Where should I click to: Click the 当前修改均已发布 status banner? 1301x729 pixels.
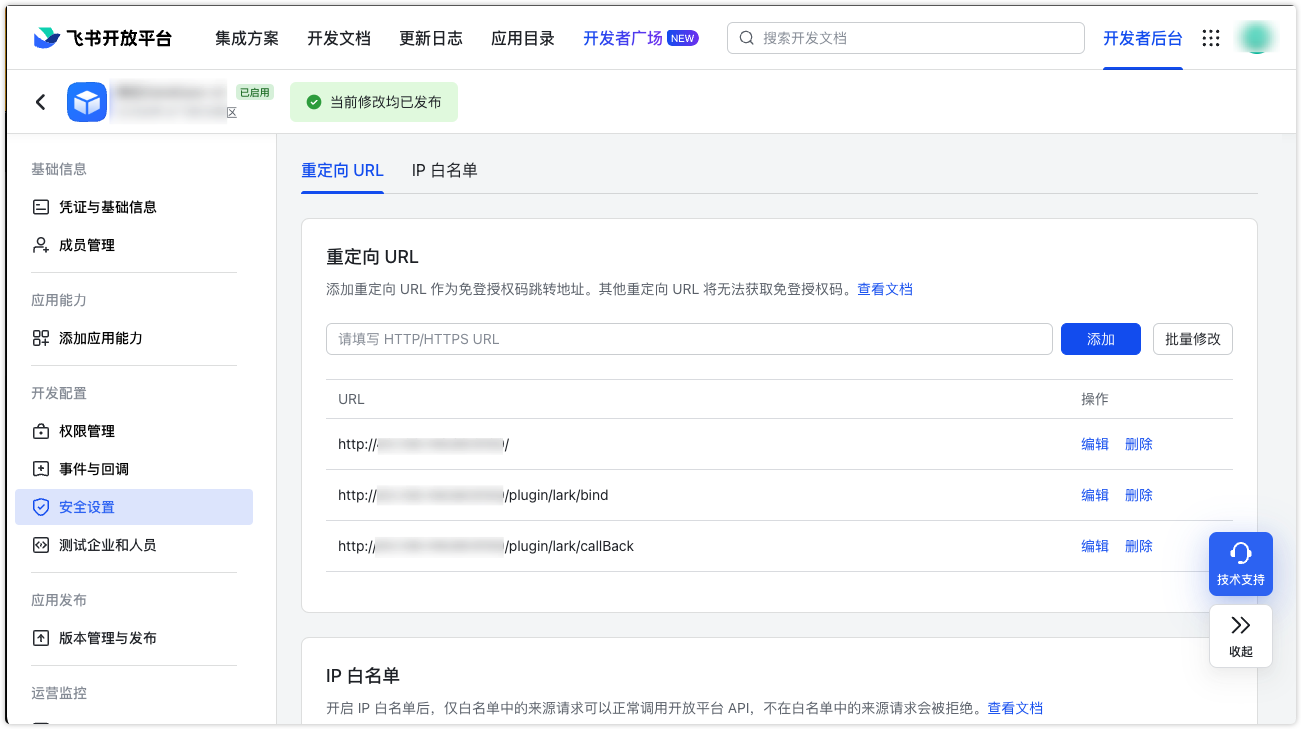tap(374, 102)
